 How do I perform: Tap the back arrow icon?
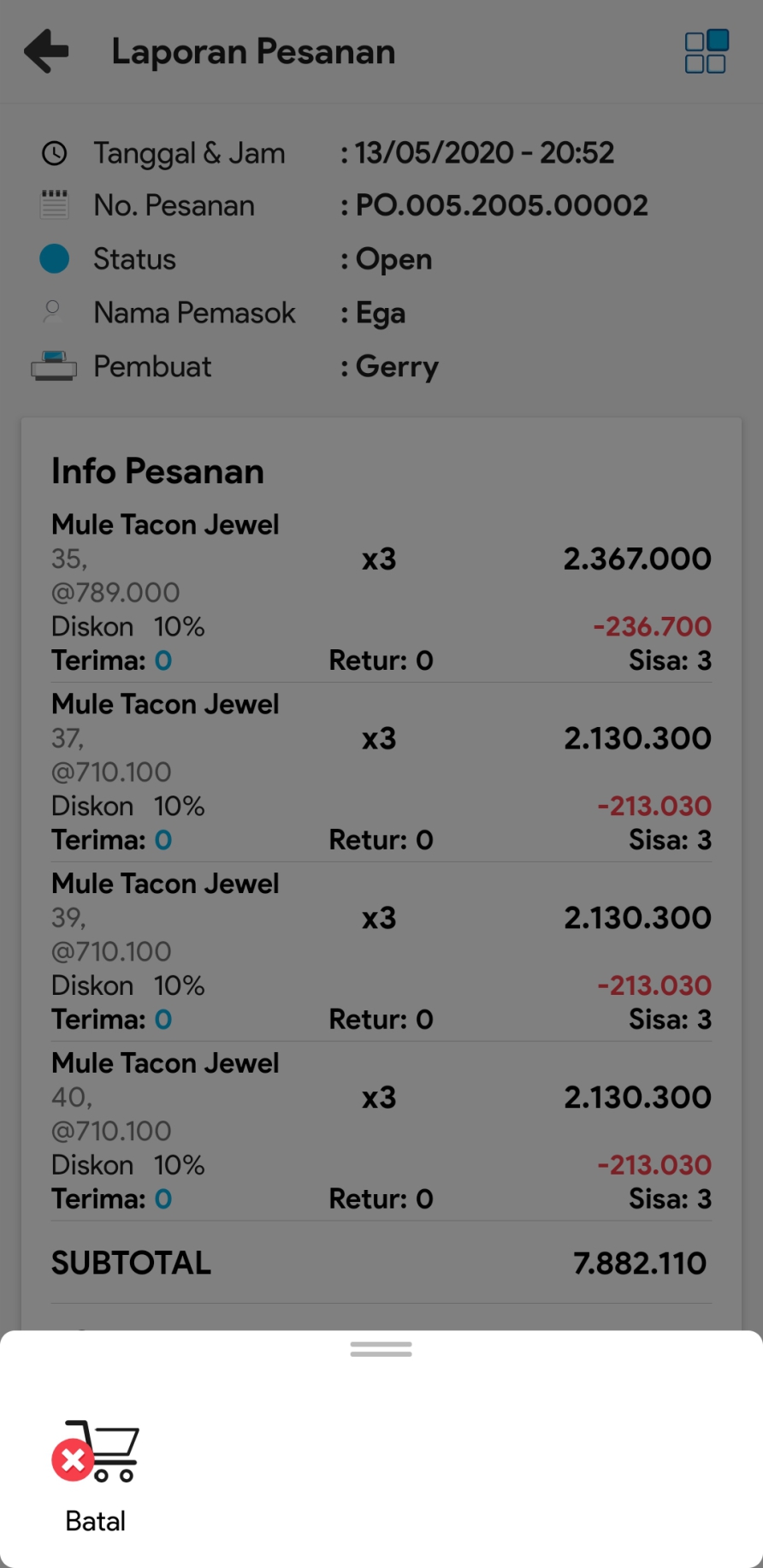pyautogui.click(x=46, y=51)
